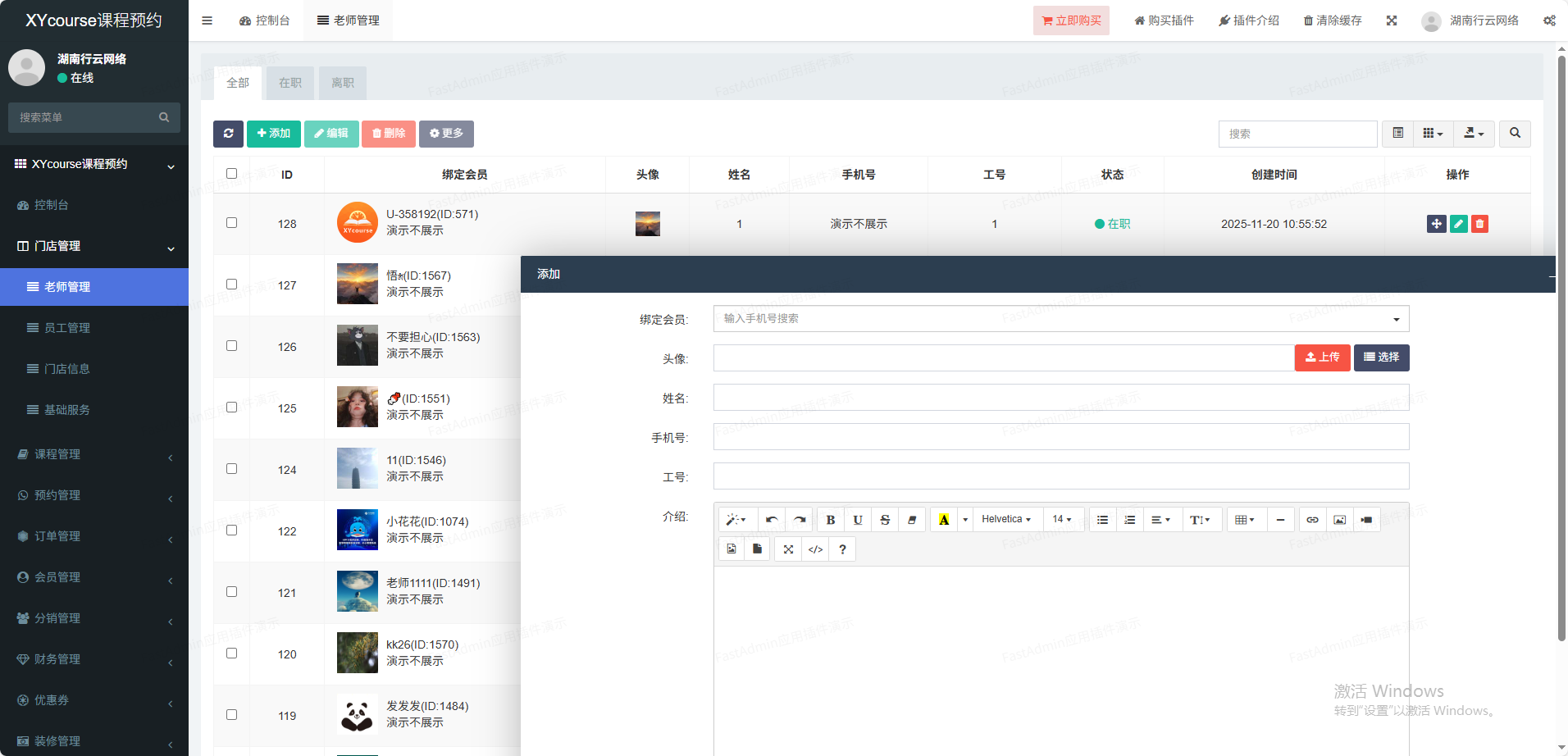The image size is (1568, 756).
Task: Insert an unordered bullet list
Action: 1102,520
